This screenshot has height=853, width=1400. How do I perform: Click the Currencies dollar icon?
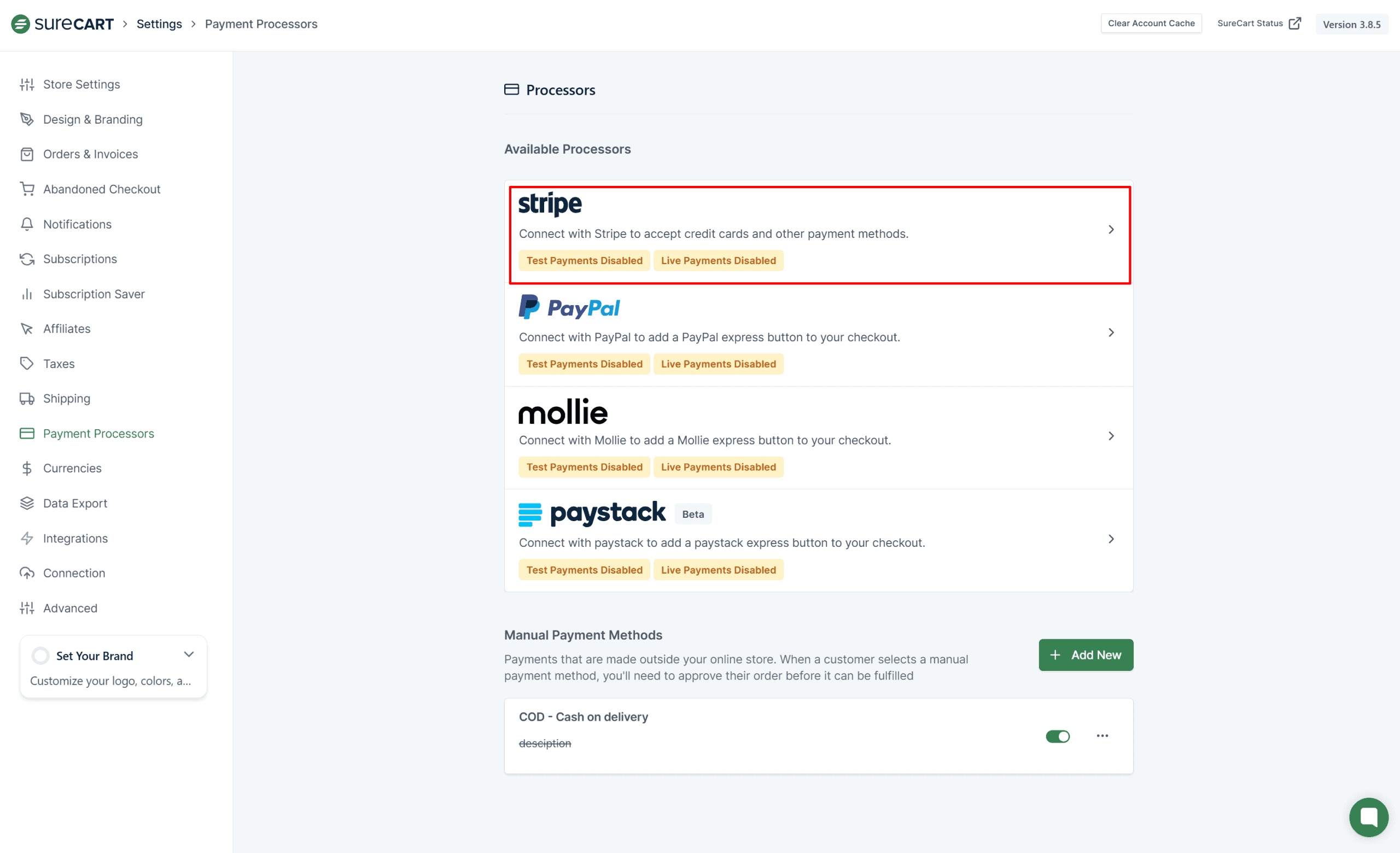(27, 469)
